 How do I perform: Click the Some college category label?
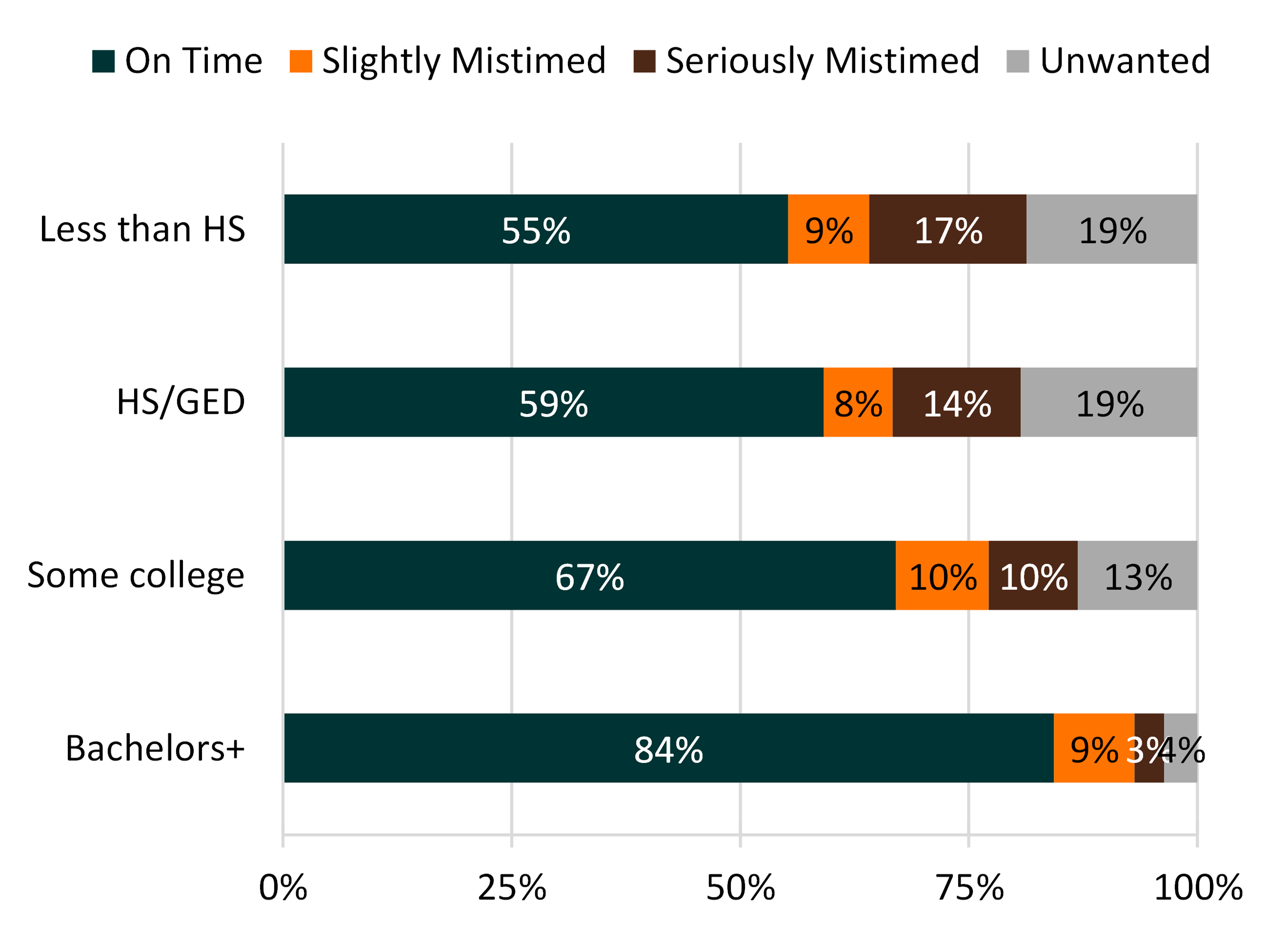136,575
